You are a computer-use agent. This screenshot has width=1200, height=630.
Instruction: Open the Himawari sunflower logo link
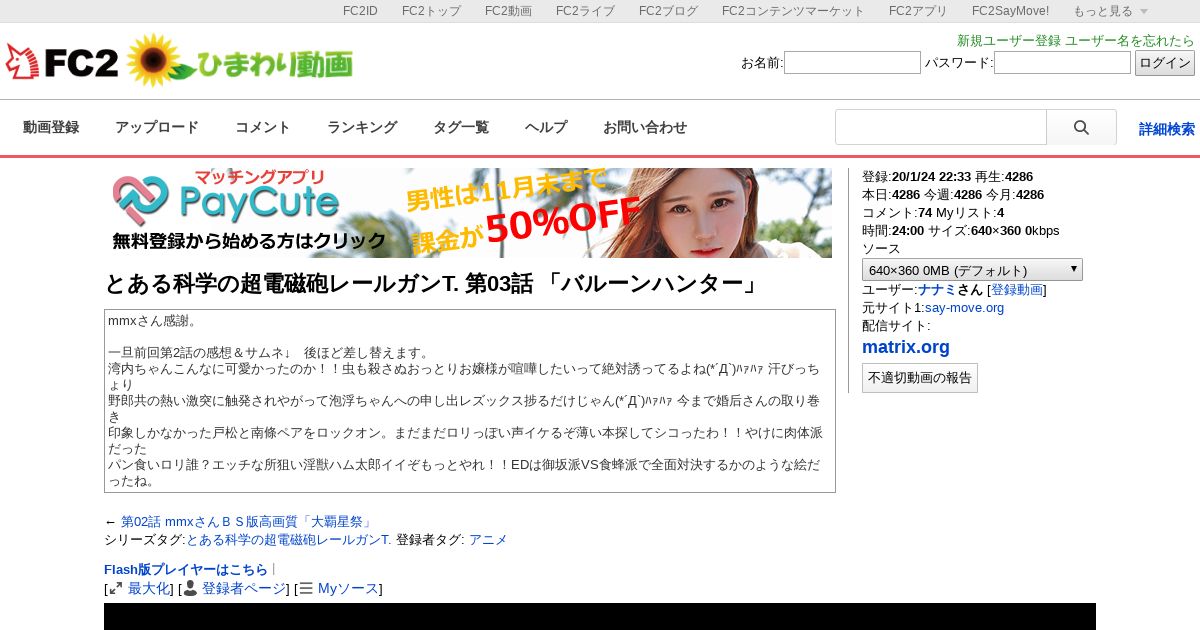click(240, 61)
